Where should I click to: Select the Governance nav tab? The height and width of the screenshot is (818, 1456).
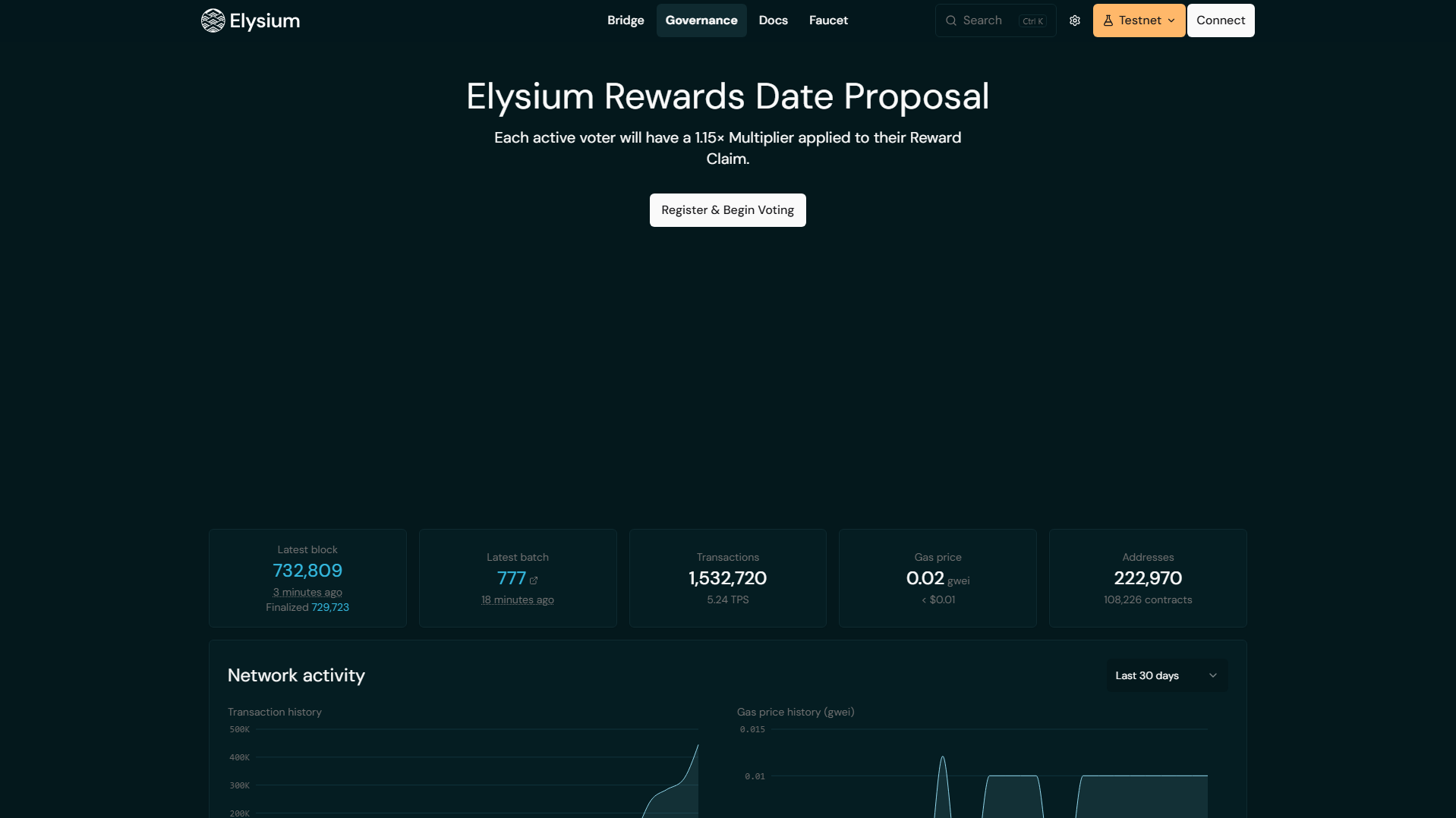(x=701, y=20)
